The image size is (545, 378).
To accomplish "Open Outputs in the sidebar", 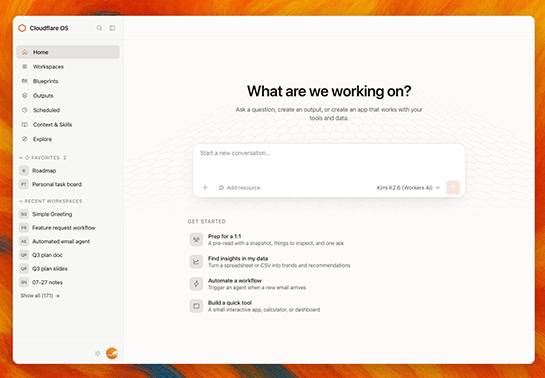I will pyautogui.click(x=68, y=96).
